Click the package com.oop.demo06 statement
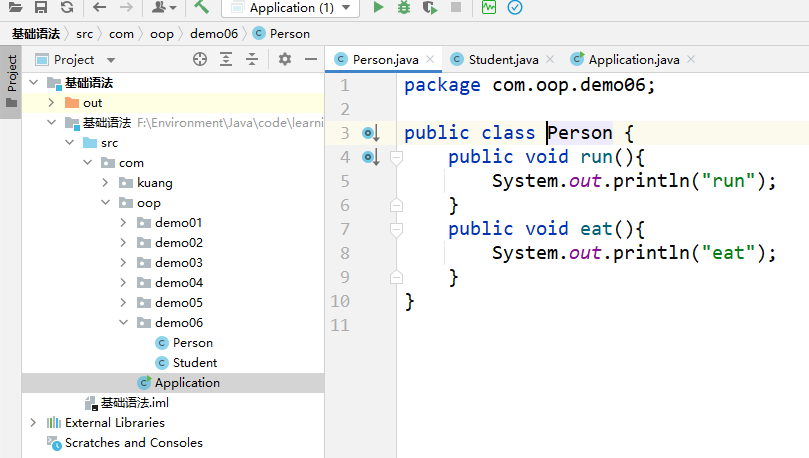This screenshot has width=809, height=458. [x=529, y=85]
